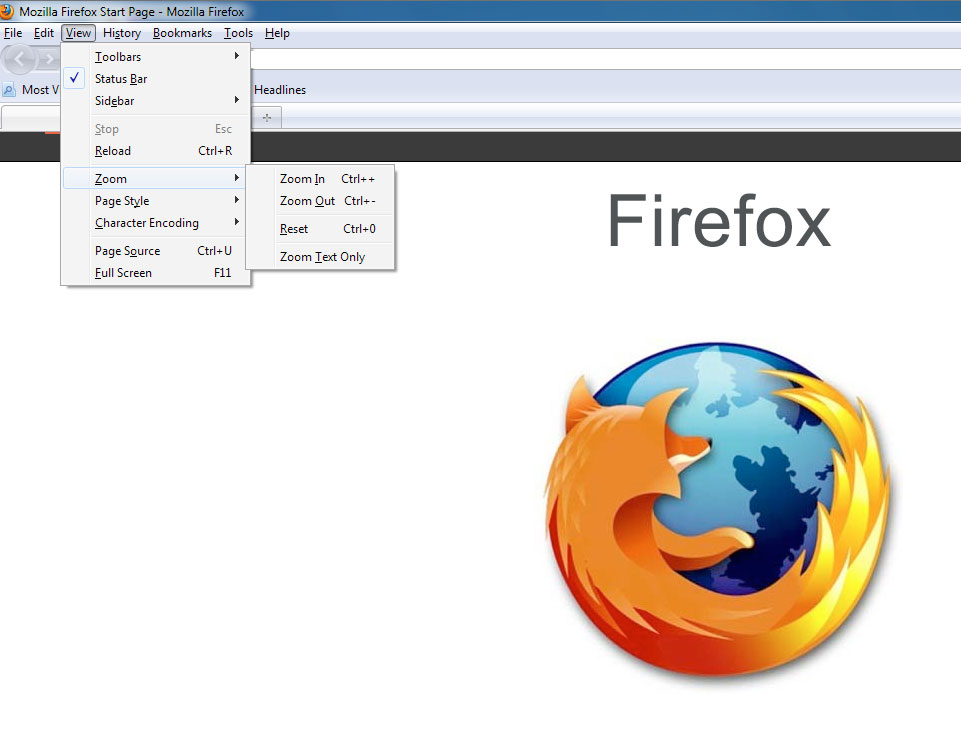Toggle the Status Bar checkmark option
The image size is (961, 739).
[156, 78]
